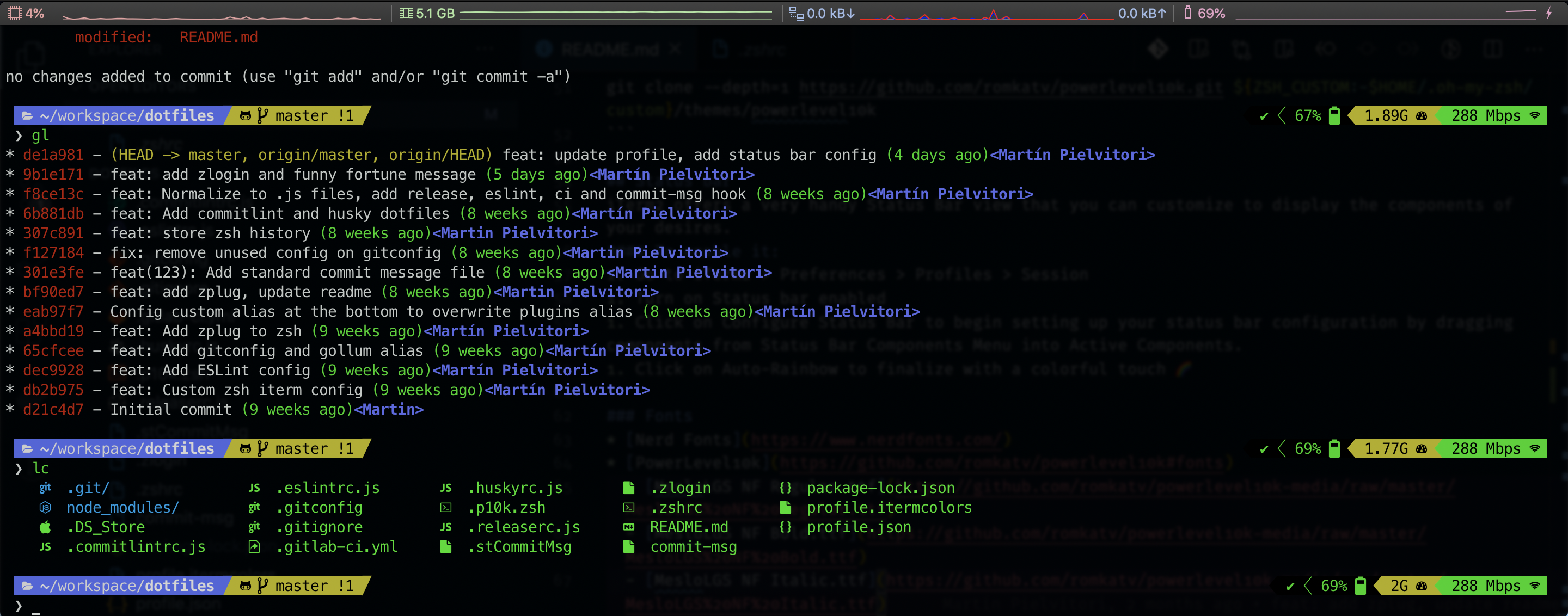Screen dimensions: 1568x616
Task: Click the braces icon beside package-lock.json
Action: click(x=786, y=488)
